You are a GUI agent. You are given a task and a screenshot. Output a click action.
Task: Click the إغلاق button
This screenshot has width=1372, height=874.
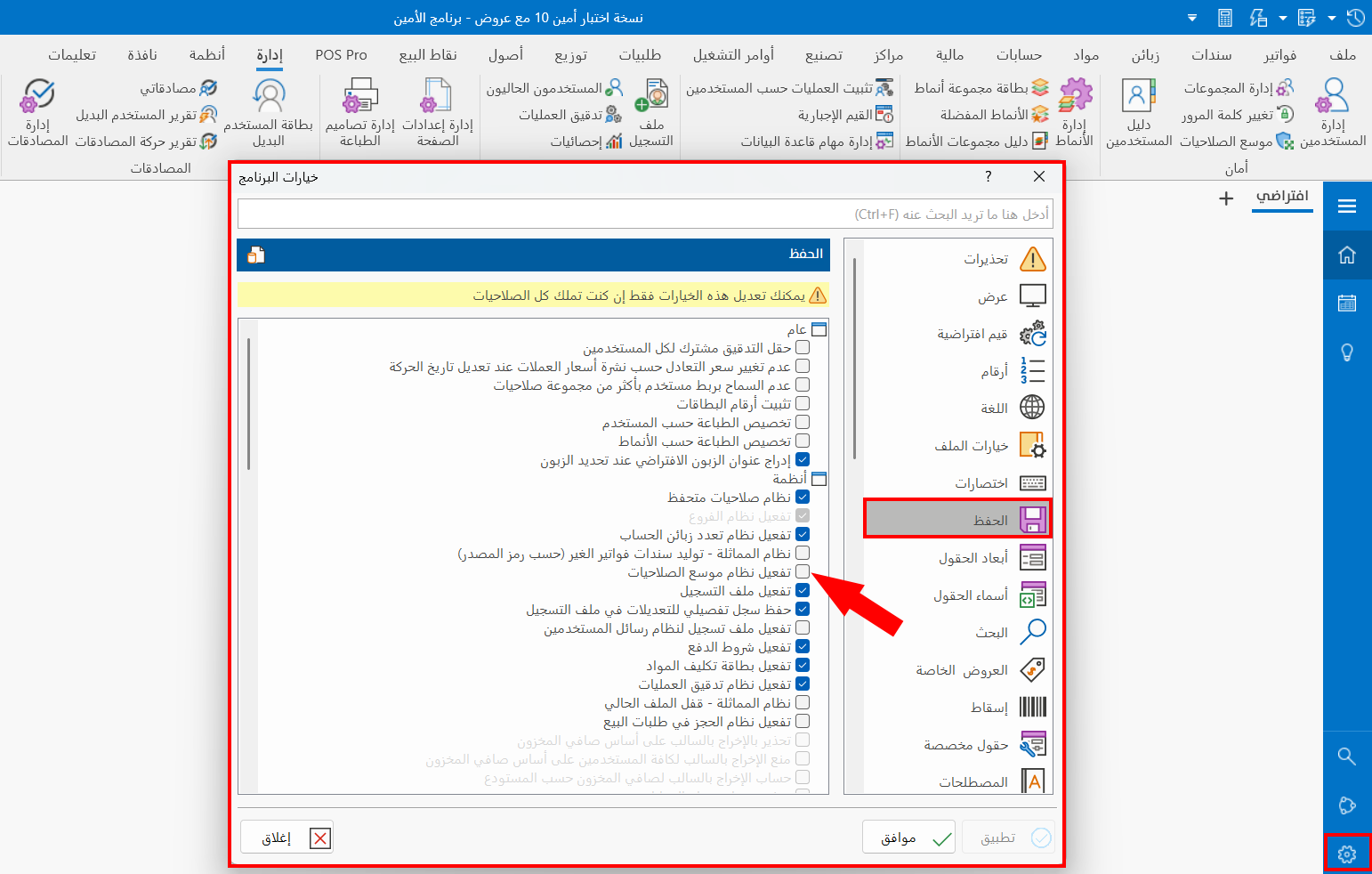pyautogui.click(x=287, y=837)
